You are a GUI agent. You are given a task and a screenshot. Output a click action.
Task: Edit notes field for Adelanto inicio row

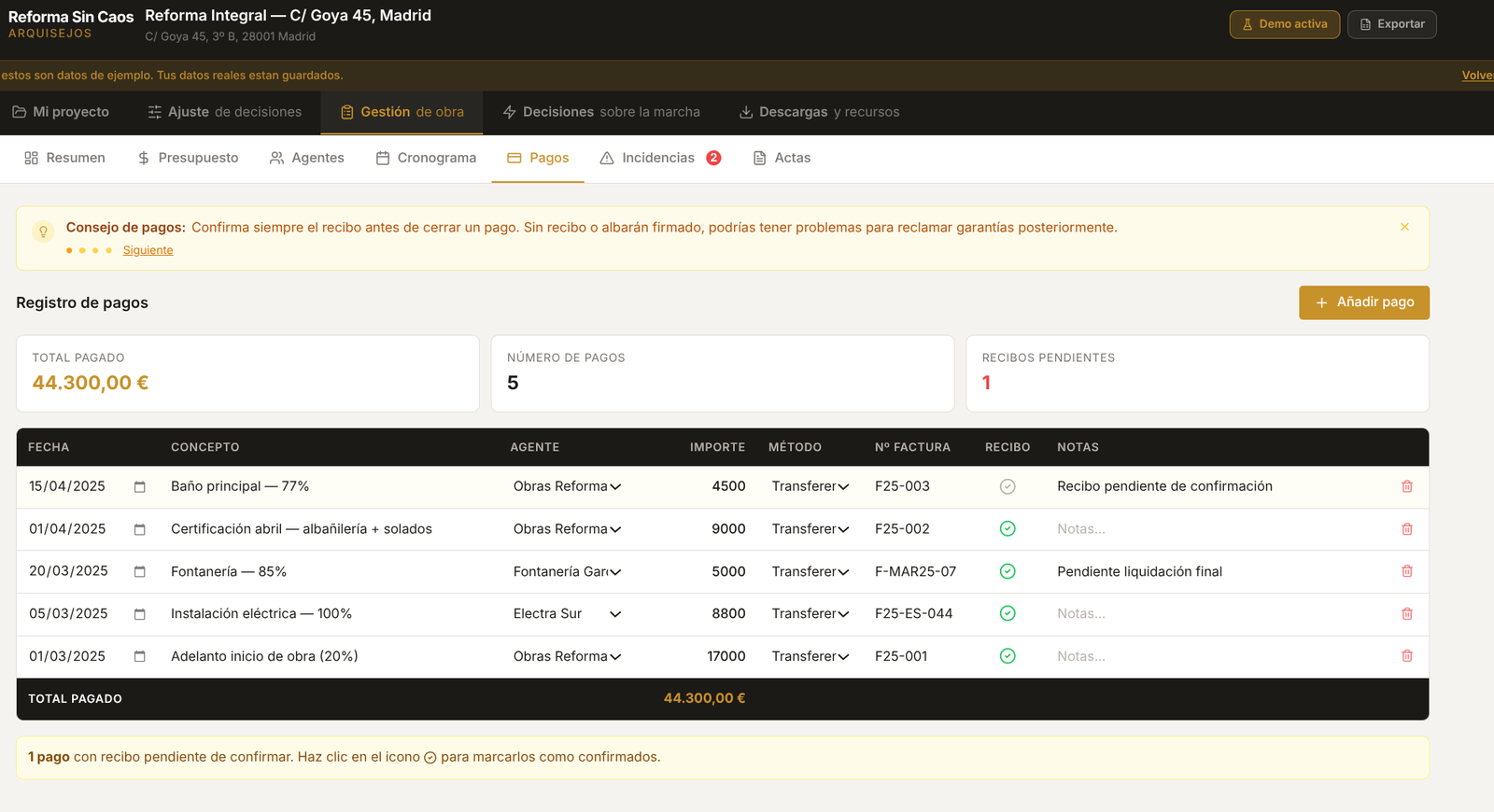[1219, 656]
